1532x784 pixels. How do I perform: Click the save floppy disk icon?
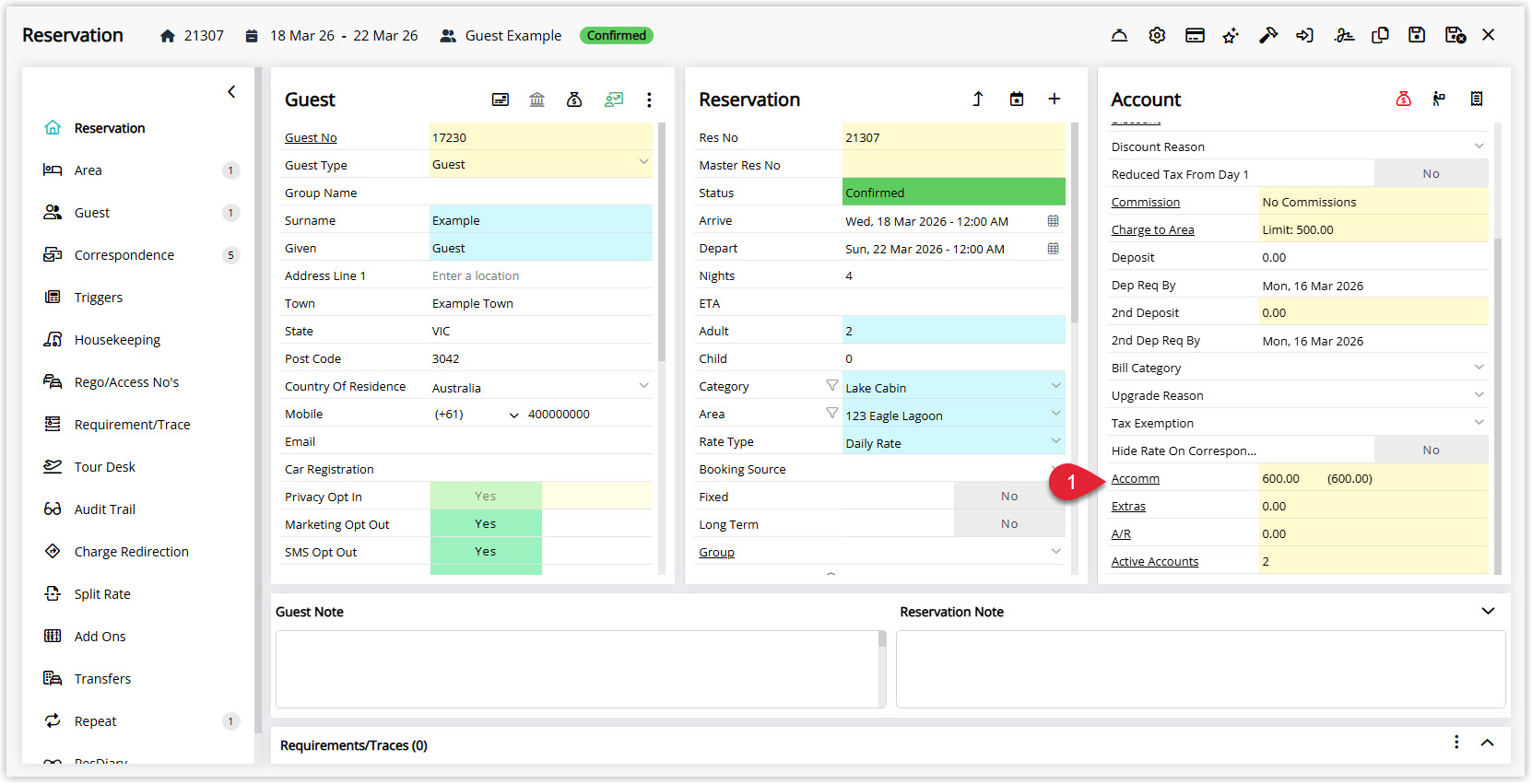(x=1417, y=35)
